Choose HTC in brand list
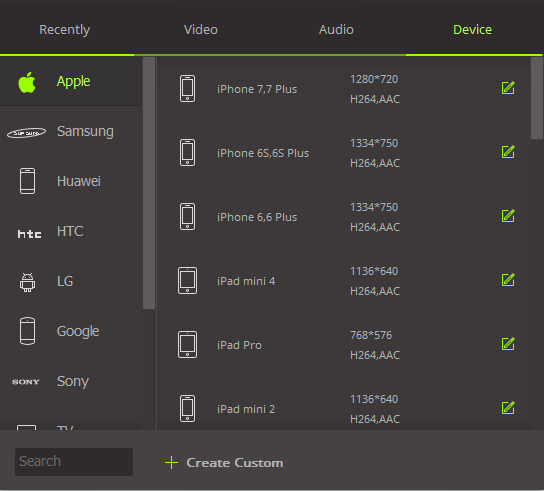This screenshot has width=544, height=491. click(x=70, y=231)
